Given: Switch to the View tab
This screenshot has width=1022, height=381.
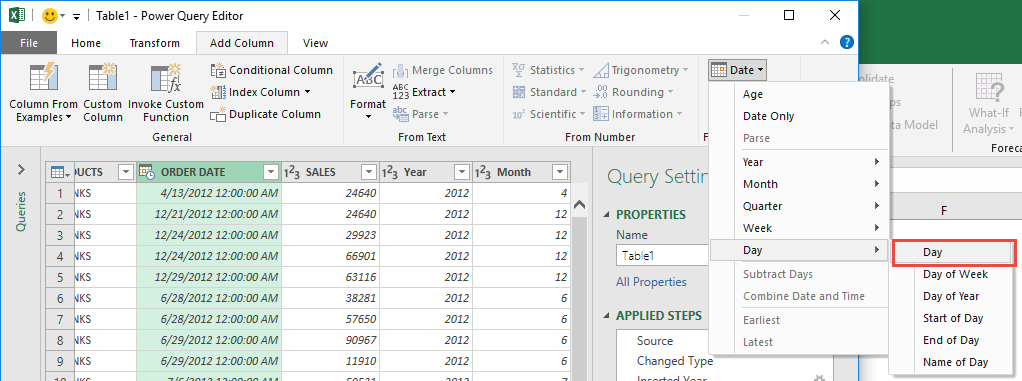Looking at the screenshot, I should click(x=315, y=43).
